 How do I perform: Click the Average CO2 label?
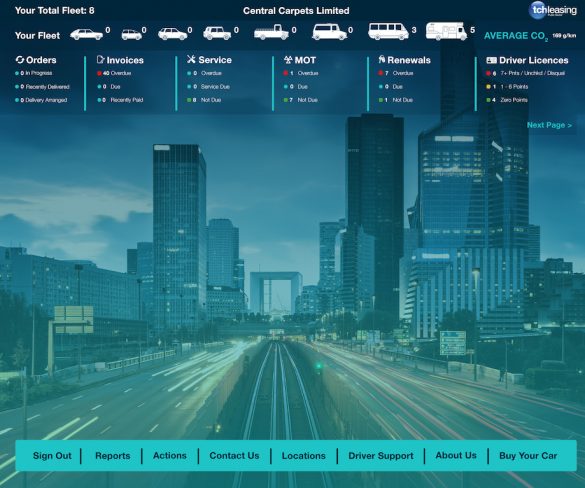point(516,36)
